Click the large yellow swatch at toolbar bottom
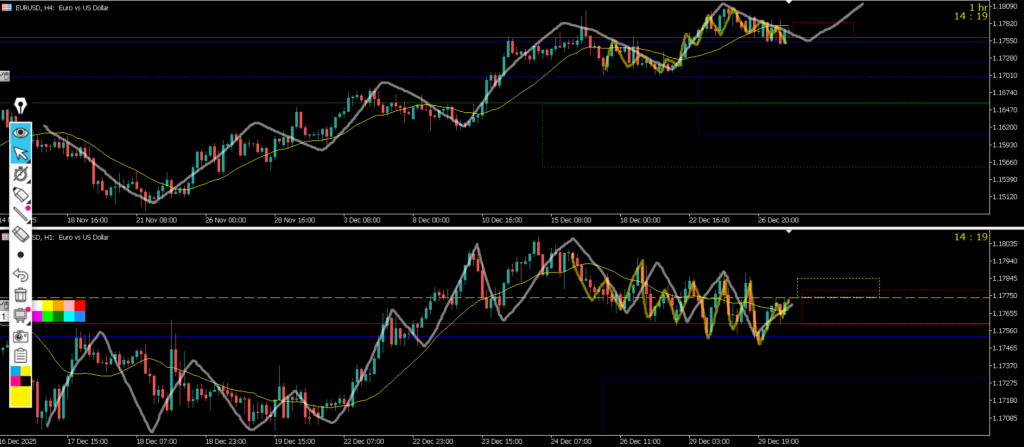Viewport: 1024px width, 447px height. click(21, 398)
